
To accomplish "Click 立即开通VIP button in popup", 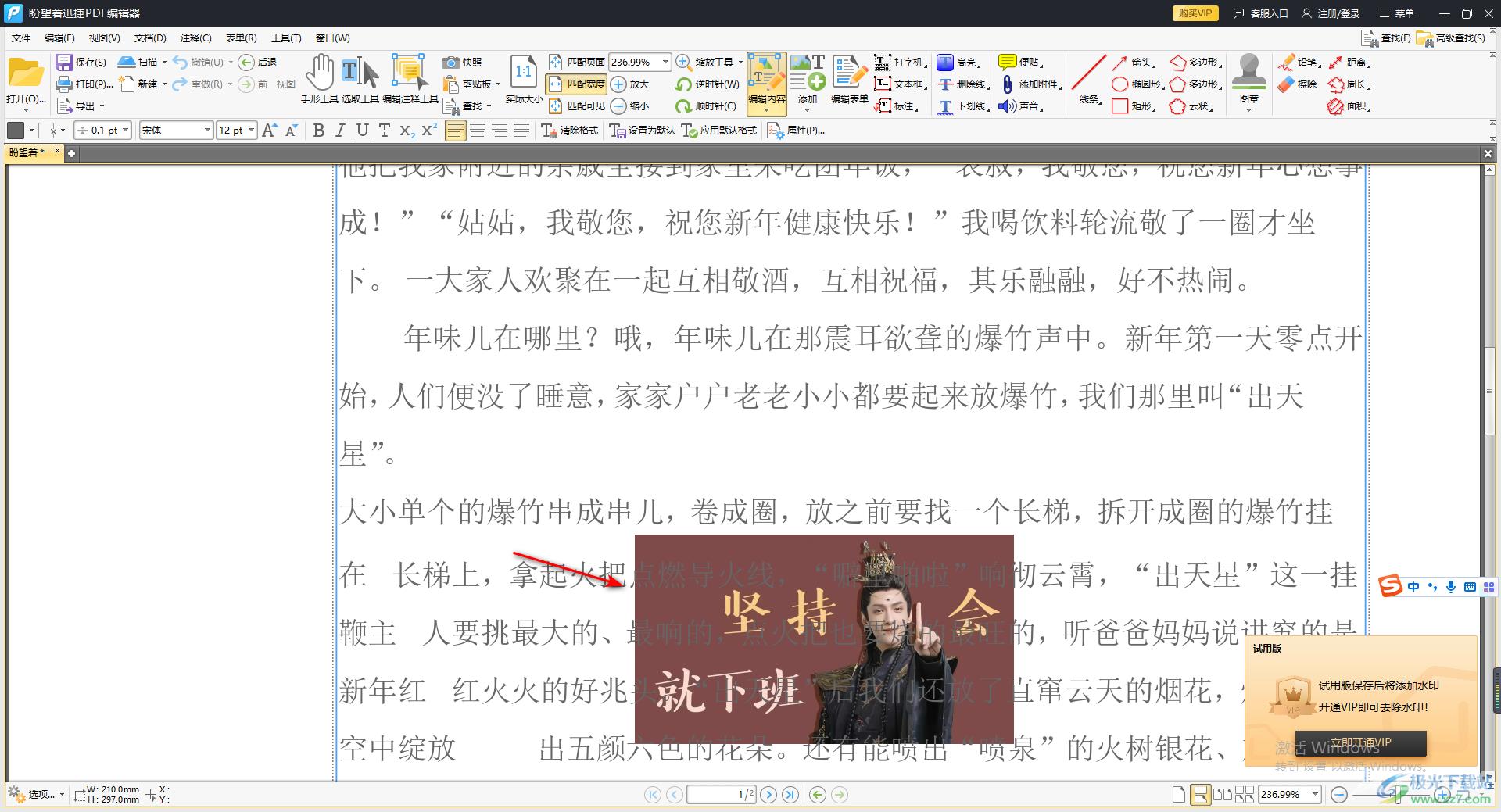I will (x=1360, y=742).
